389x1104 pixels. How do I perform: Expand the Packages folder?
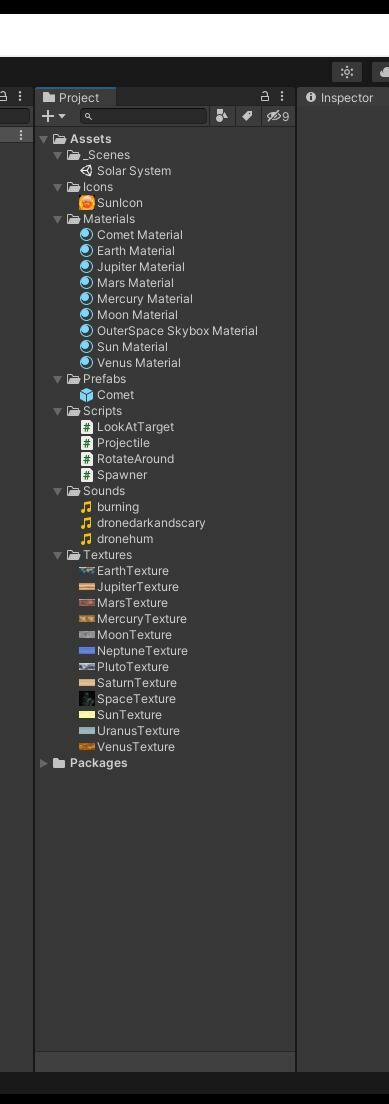coord(44,763)
